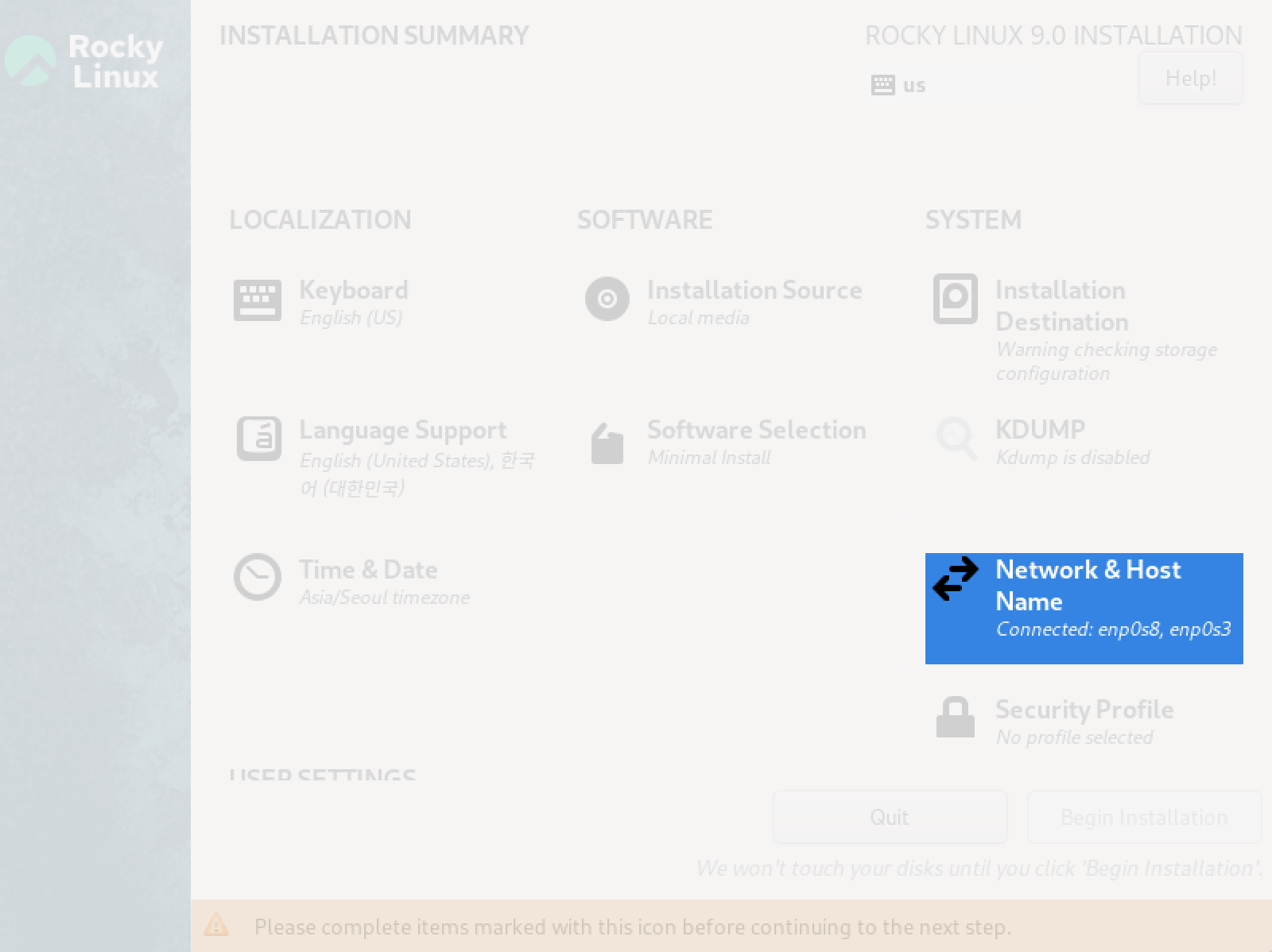Click the 'Please complete items marked' warning message

click(x=633, y=927)
